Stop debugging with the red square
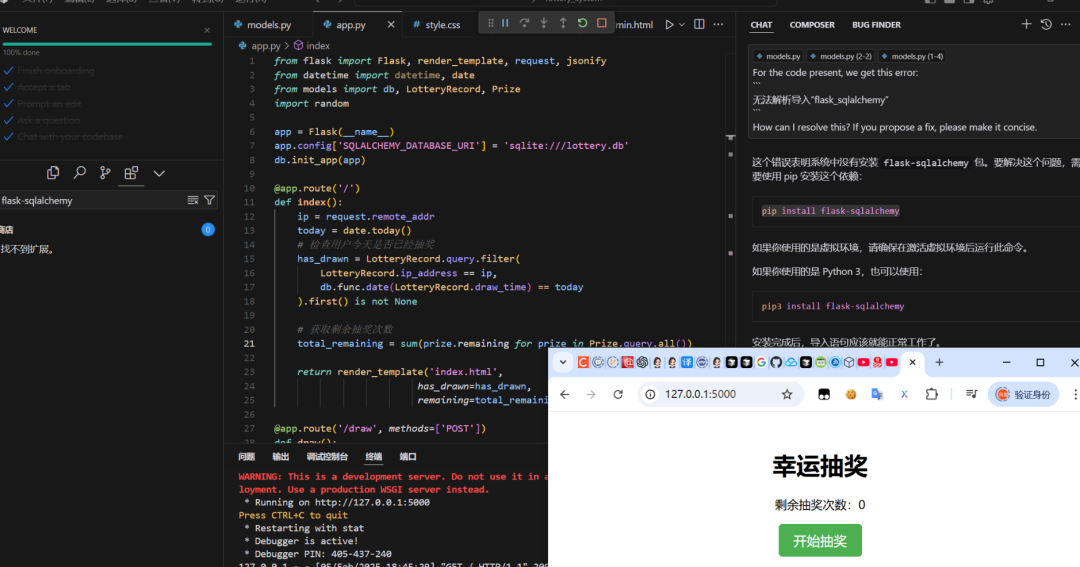Screen dimensions: 1080x567 click(601, 23)
